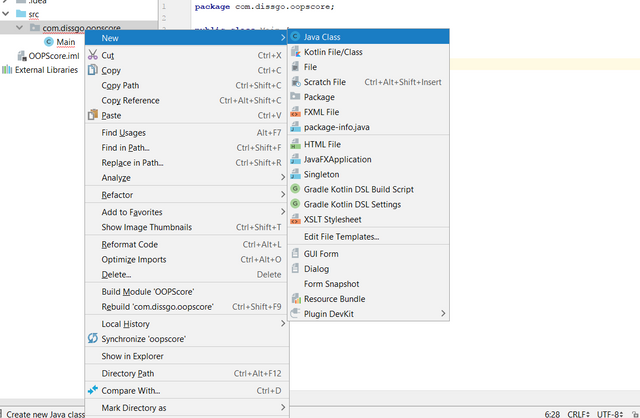The image size is (640, 418).
Task: Expand the Analyze submenu arrow
Action: pyautogui.click(x=282, y=177)
